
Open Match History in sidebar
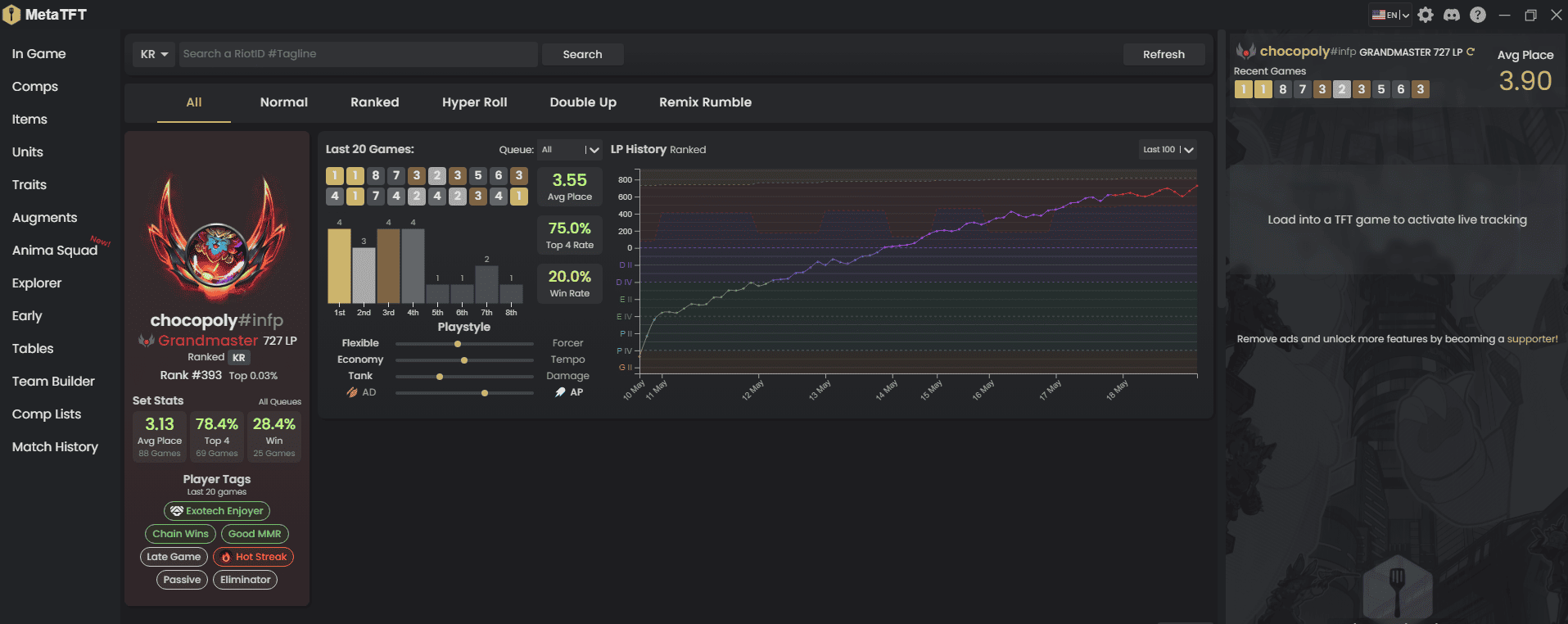click(x=55, y=447)
